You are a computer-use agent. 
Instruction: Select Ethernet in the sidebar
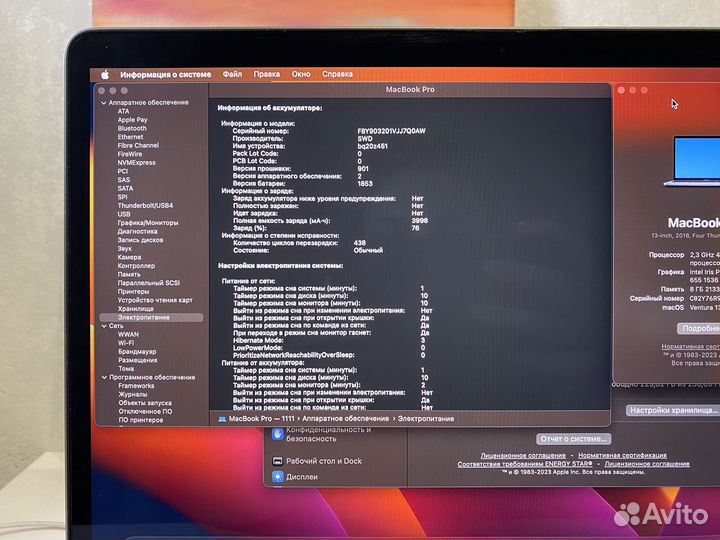pos(130,137)
